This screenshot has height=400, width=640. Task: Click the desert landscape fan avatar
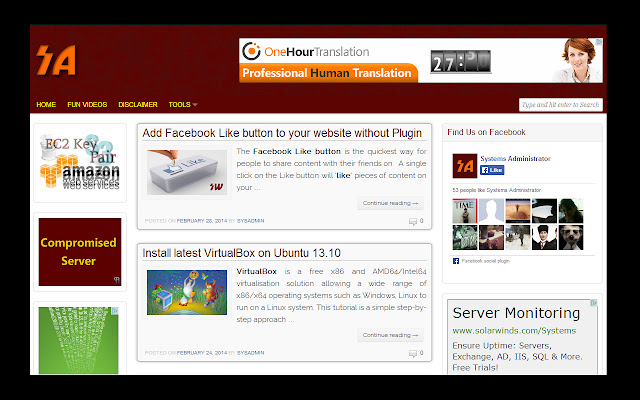(518, 211)
